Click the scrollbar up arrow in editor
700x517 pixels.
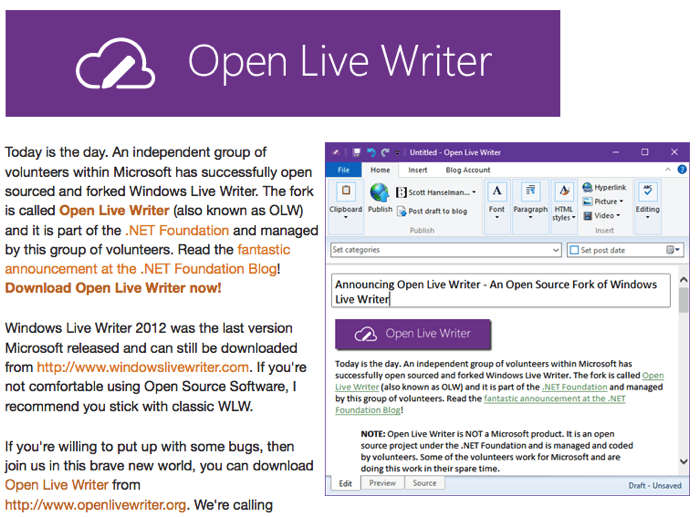pos(683,280)
